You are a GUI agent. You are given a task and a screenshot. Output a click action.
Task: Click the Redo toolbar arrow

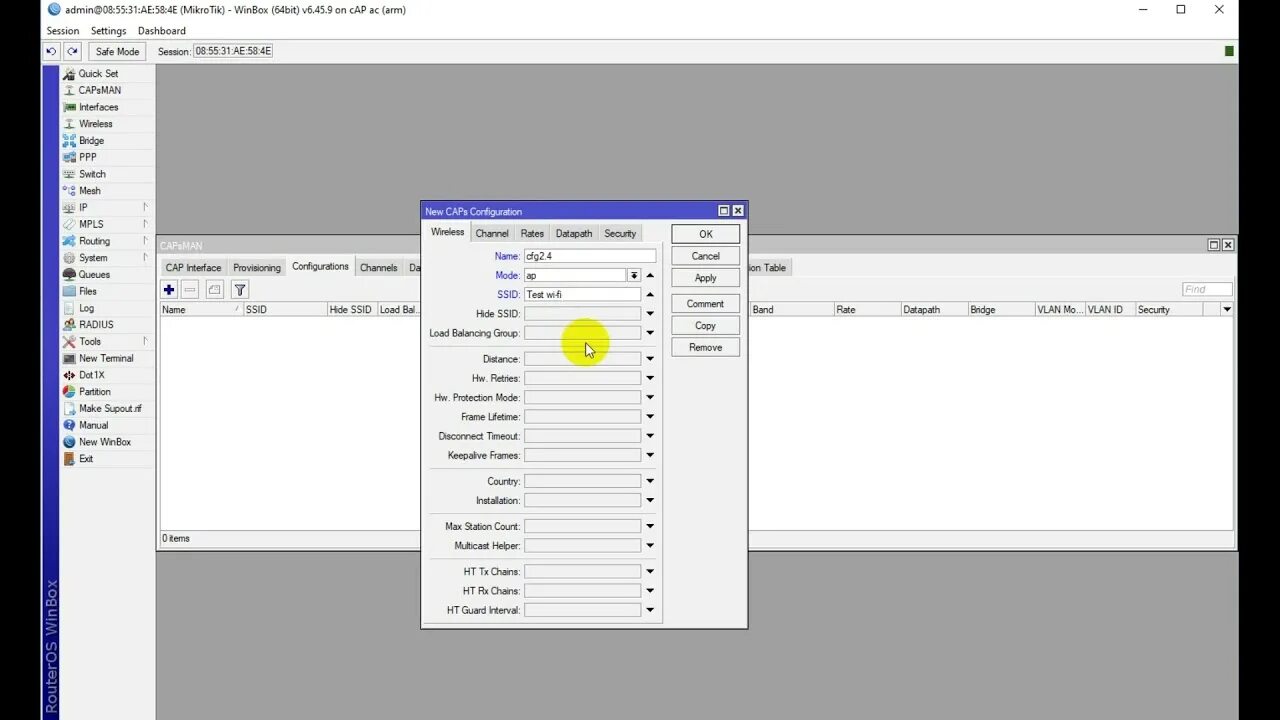click(x=72, y=51)
